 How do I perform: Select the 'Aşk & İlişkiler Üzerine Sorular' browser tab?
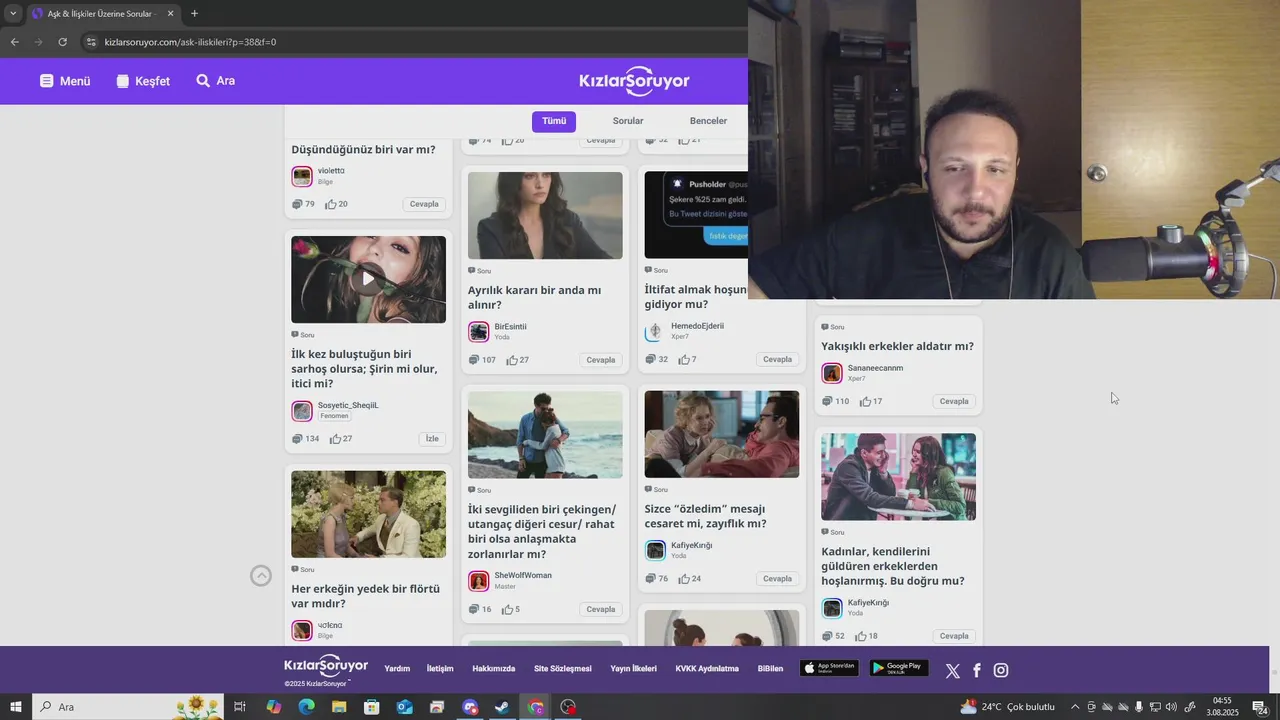pos(102,14)
